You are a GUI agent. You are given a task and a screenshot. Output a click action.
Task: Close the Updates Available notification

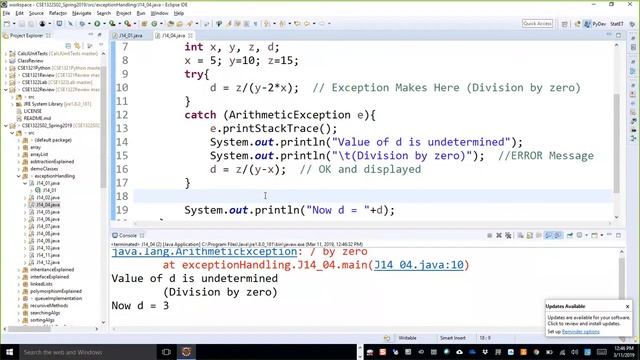pos(627,306)
